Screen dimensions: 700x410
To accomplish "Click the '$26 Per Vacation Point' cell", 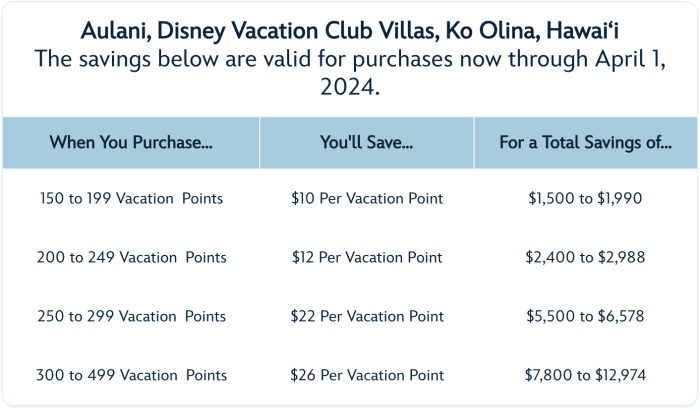I will point(367,375).
